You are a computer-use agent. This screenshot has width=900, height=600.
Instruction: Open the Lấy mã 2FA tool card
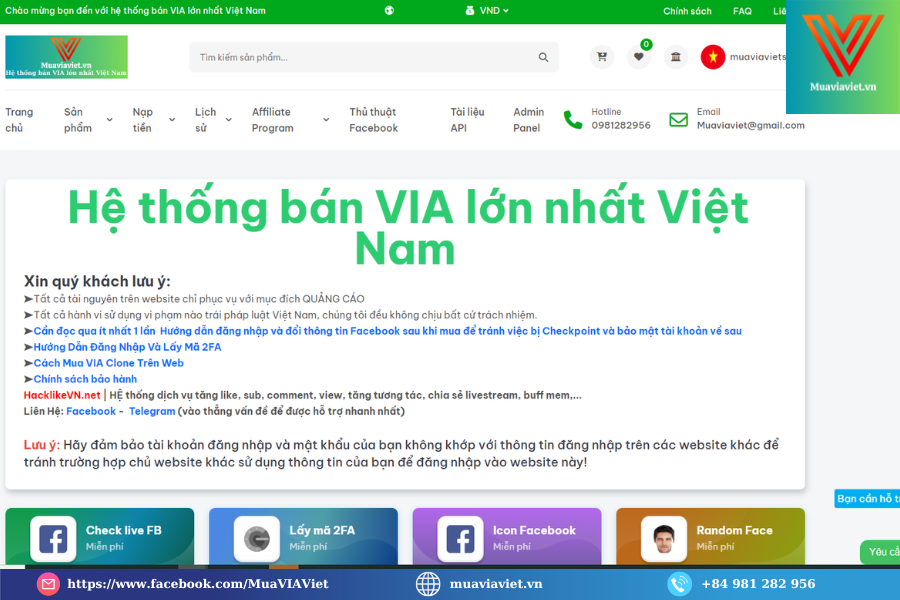303,536
